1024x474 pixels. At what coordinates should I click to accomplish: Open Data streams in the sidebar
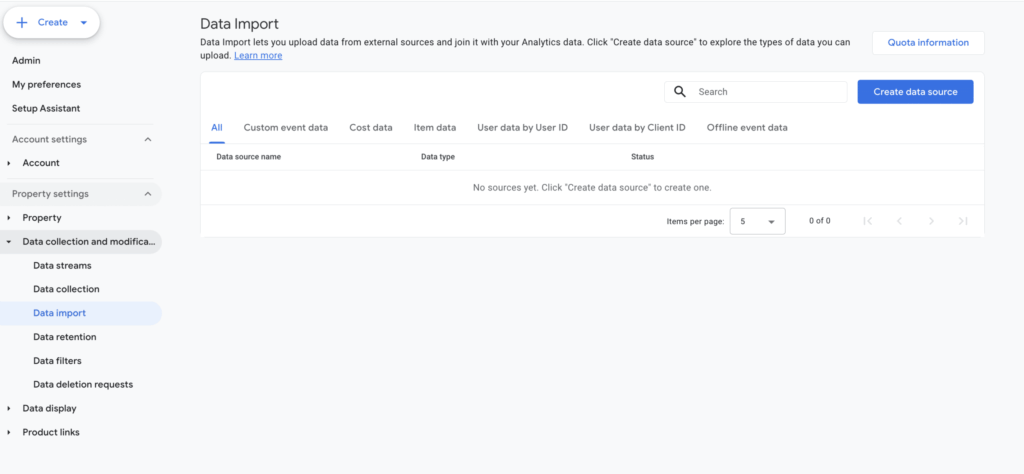point(62,265)
